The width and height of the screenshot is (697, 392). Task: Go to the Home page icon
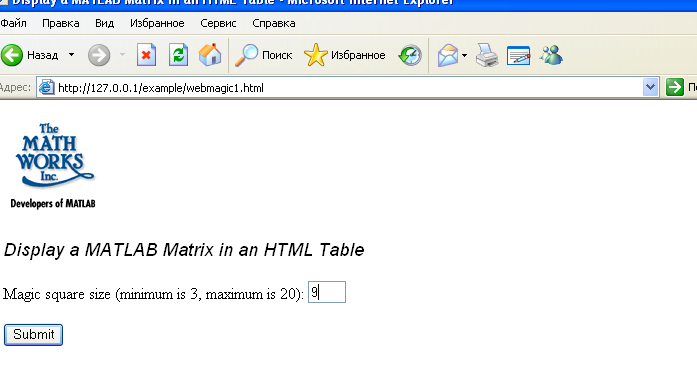210,55
